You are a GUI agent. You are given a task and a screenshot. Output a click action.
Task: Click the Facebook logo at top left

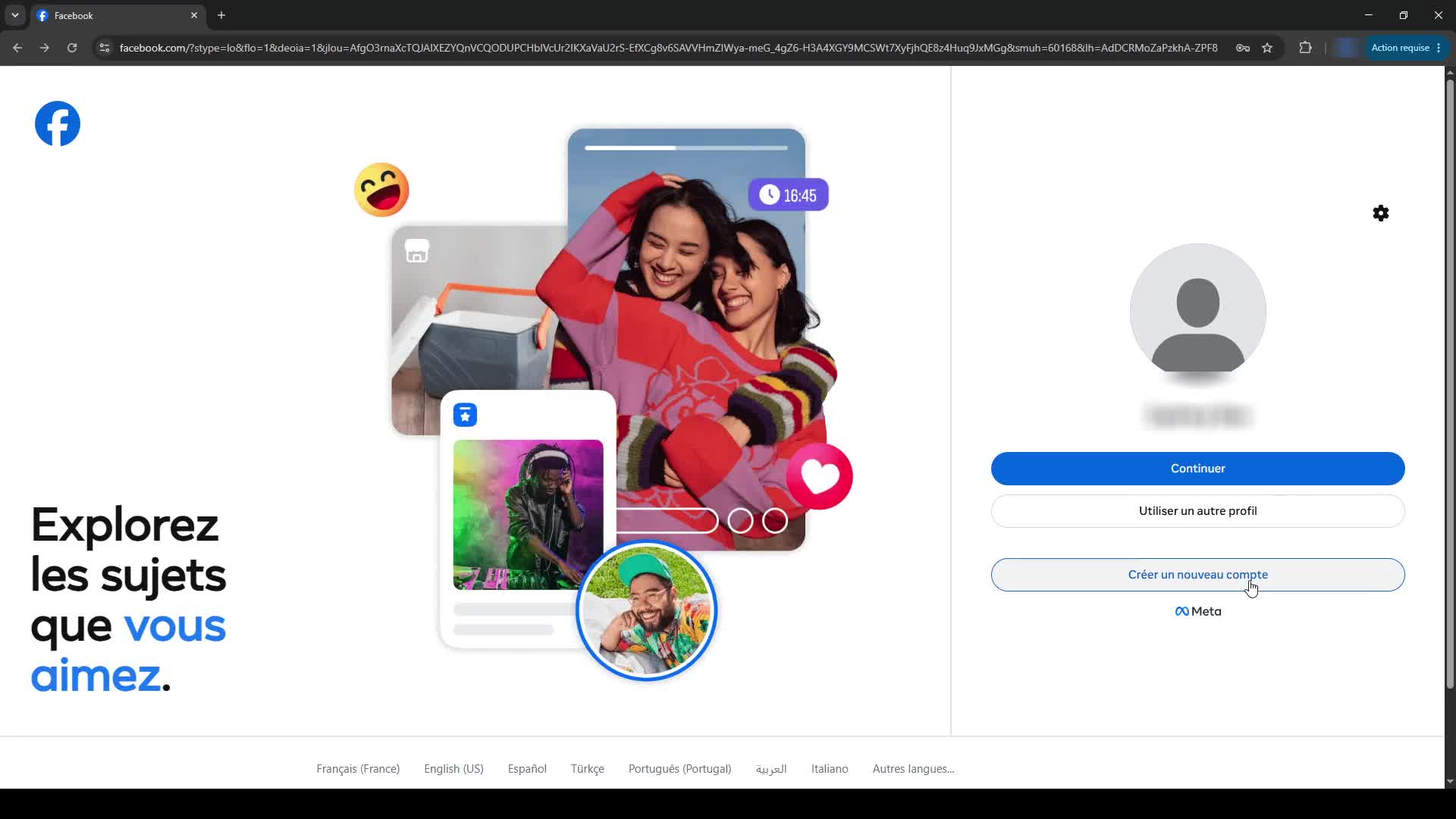tap(58, 124)
